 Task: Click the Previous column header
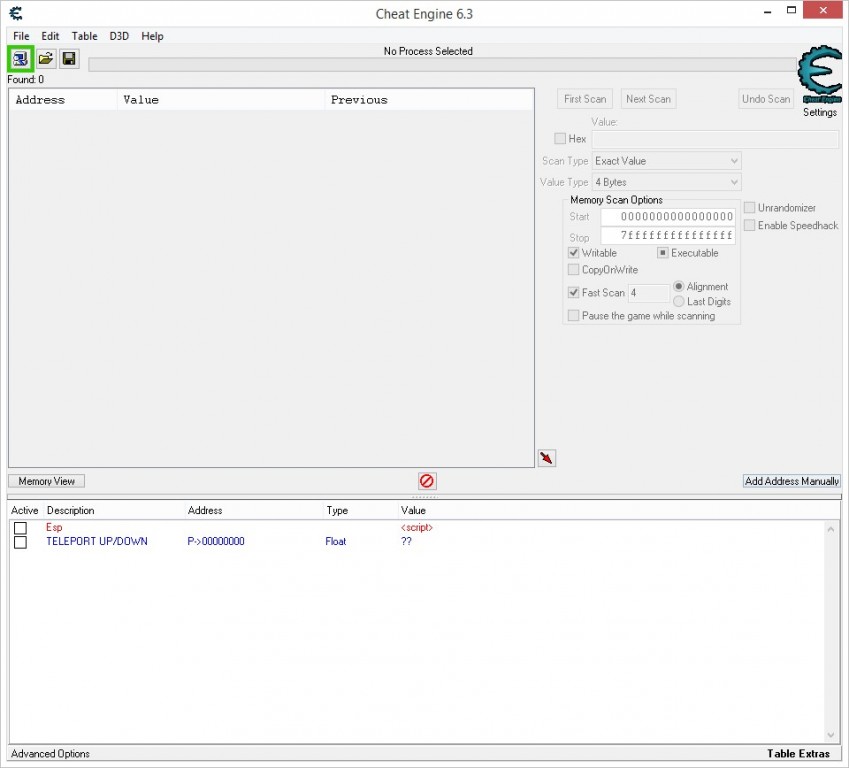point(429,100)
